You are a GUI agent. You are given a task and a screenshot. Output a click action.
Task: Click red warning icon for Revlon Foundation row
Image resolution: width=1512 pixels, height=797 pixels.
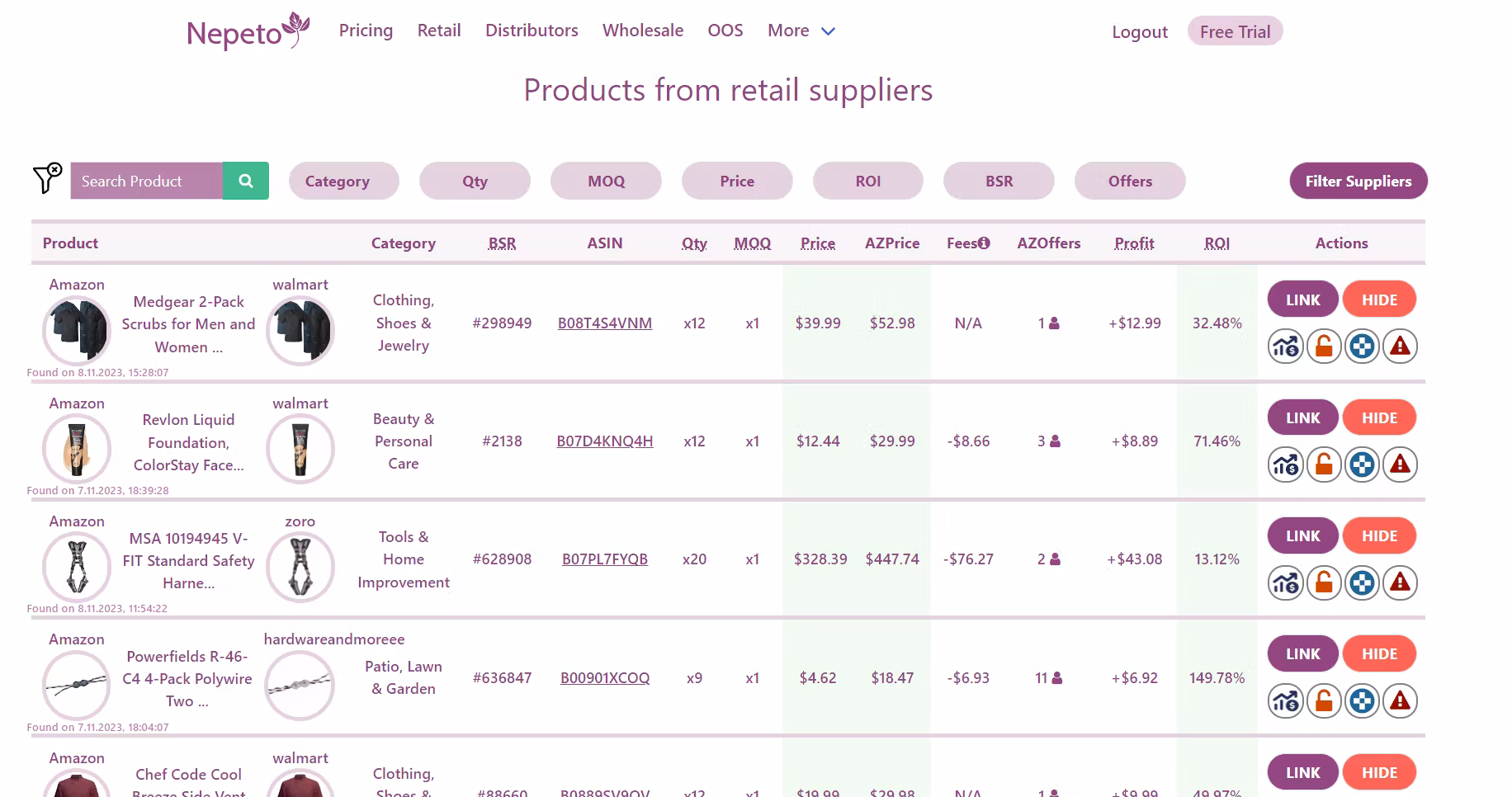point(1400,465)
